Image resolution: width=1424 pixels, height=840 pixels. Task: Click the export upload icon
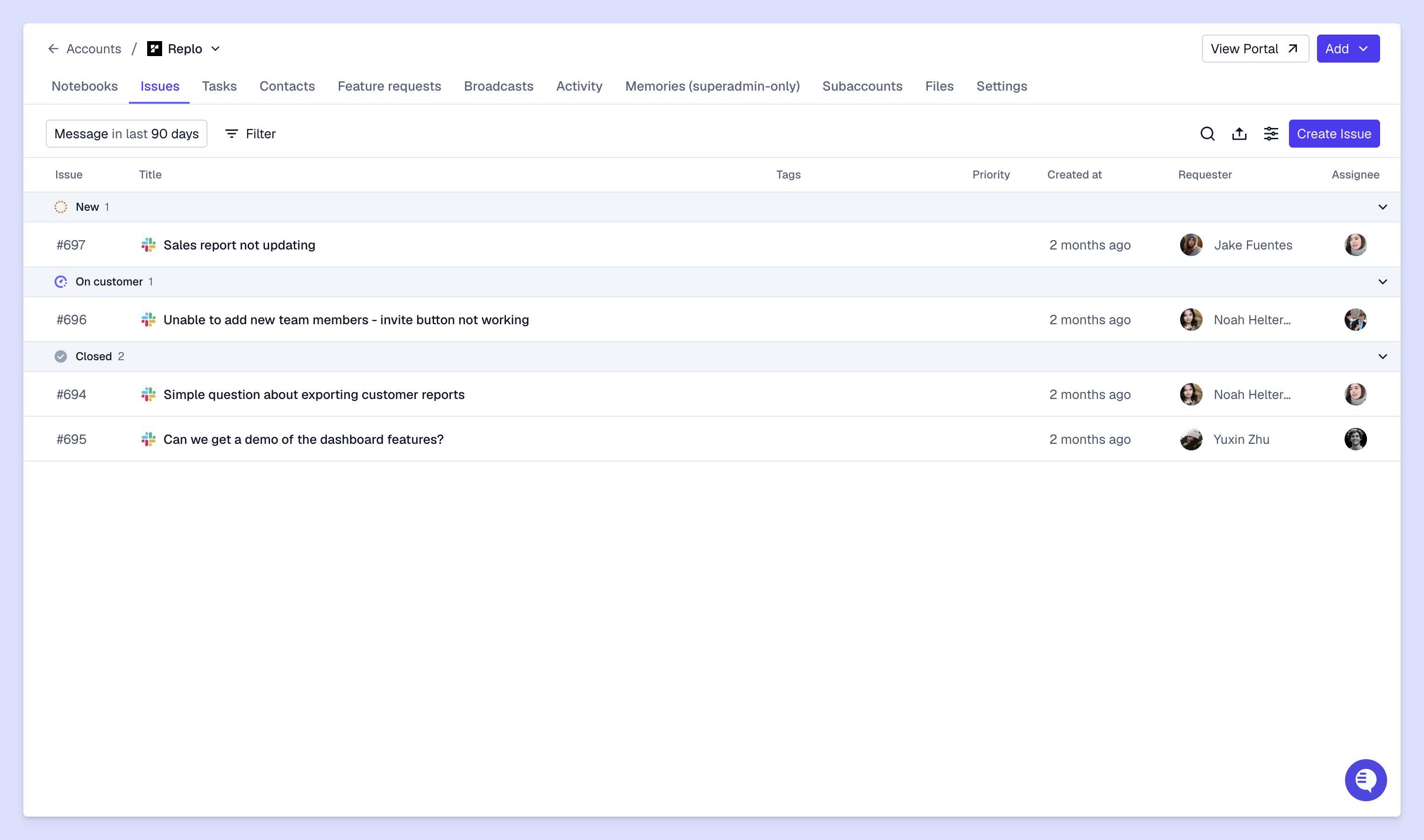[x=1239, y=134]
